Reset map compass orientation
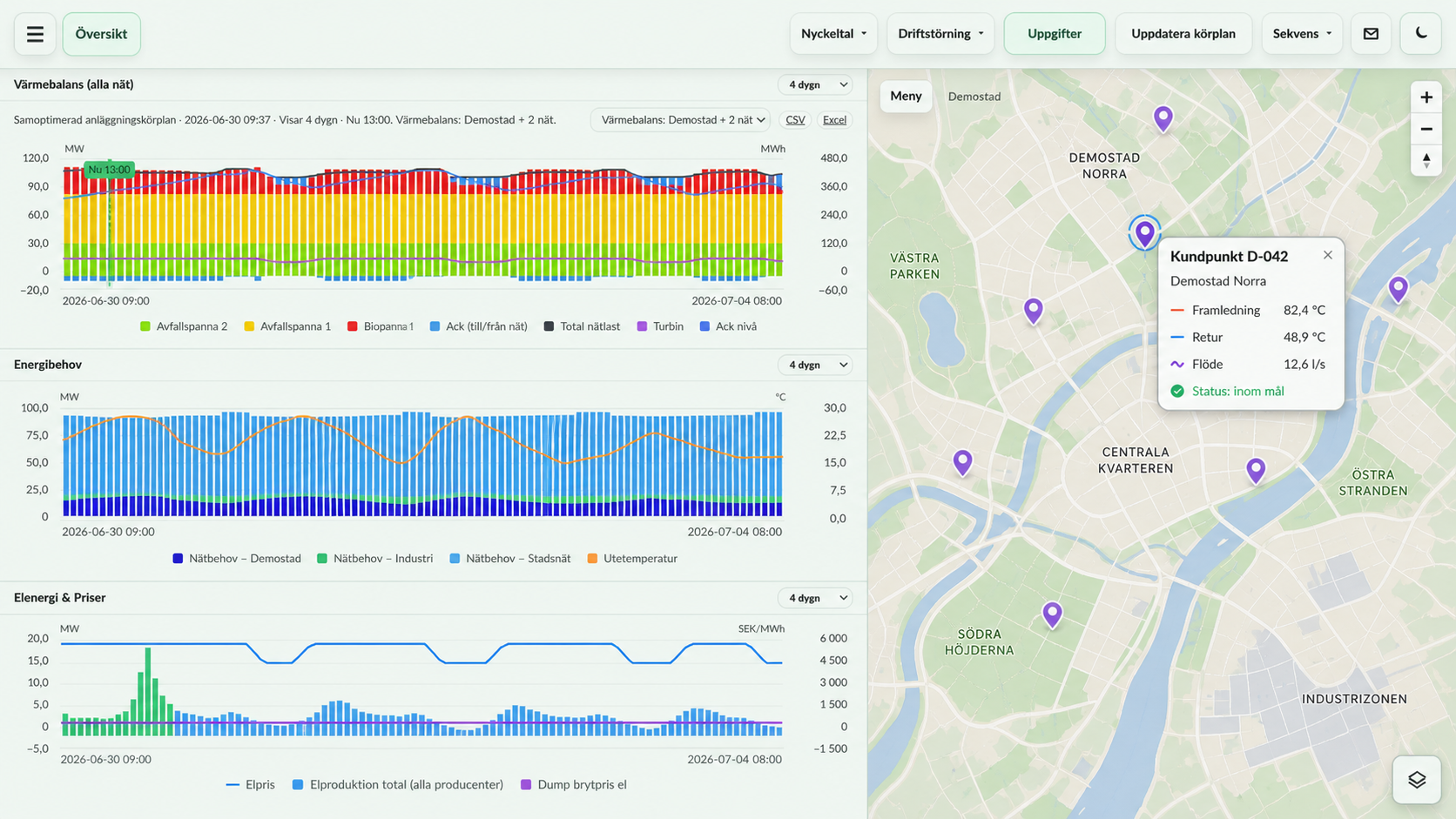This screenshot has width=1456, height=819. [1426, 160]
